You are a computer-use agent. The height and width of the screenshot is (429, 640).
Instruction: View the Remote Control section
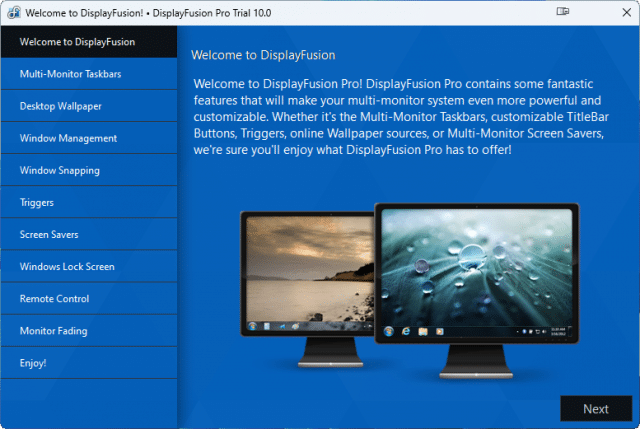click(x=89, y=299)
